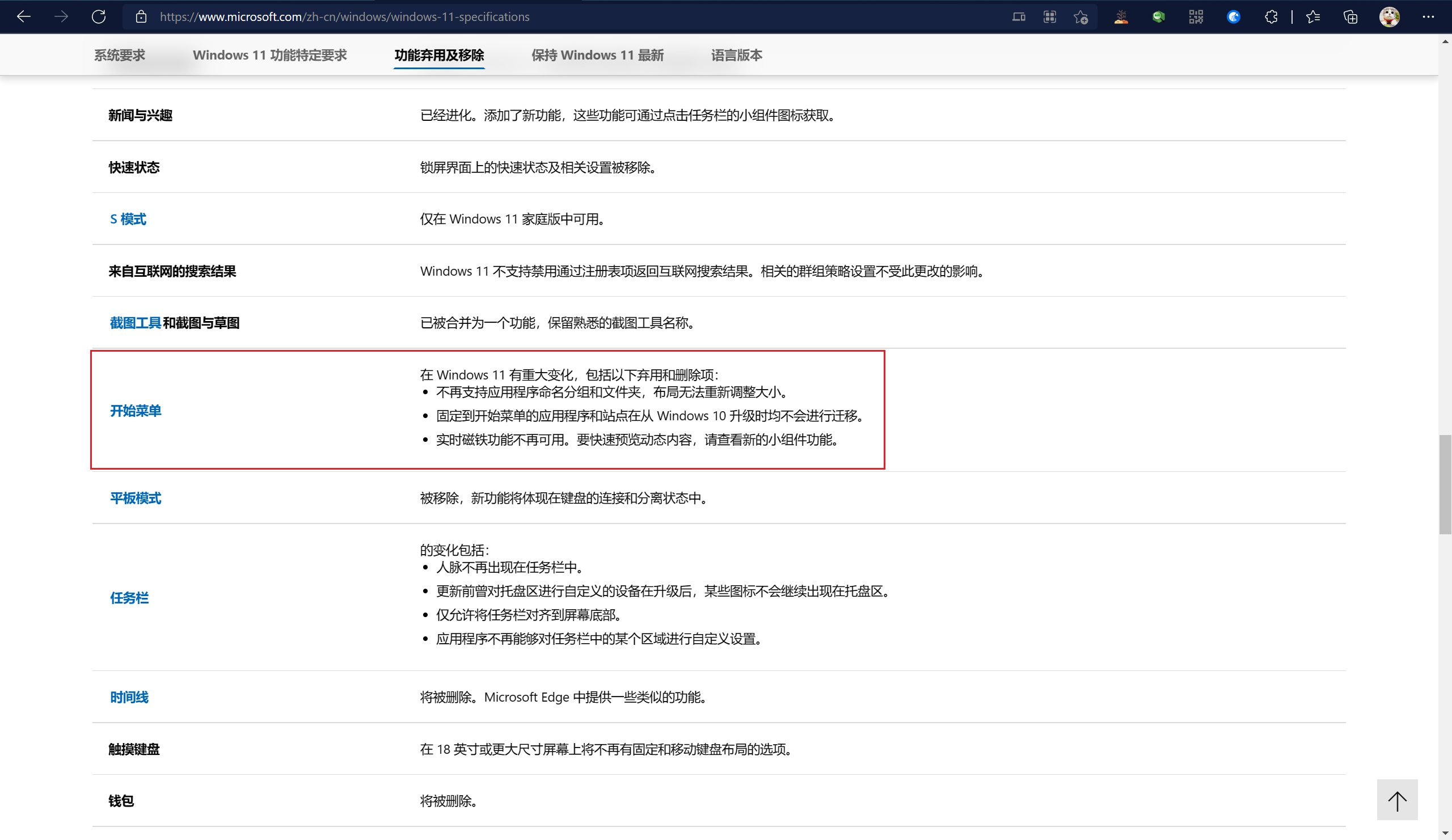Open the Collections icon
1452x840 pixels.
(1350, 16)
